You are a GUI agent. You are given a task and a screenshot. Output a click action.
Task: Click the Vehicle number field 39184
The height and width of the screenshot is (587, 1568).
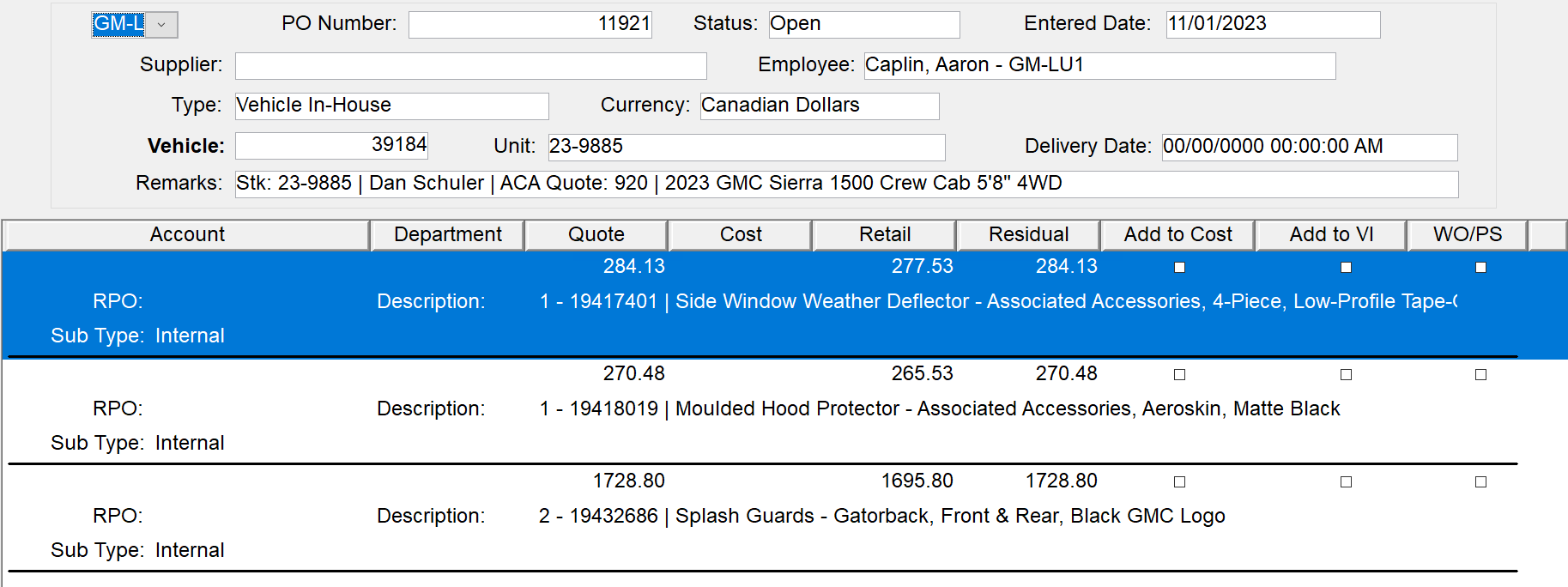tap(331, 145)
